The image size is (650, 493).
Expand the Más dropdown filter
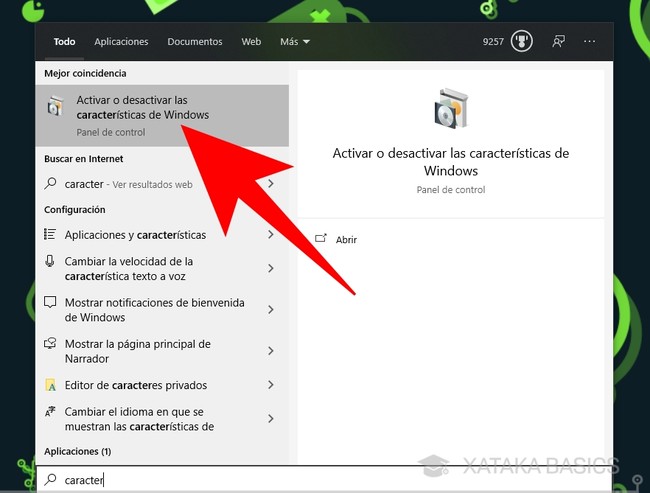(x=295, y=42)
